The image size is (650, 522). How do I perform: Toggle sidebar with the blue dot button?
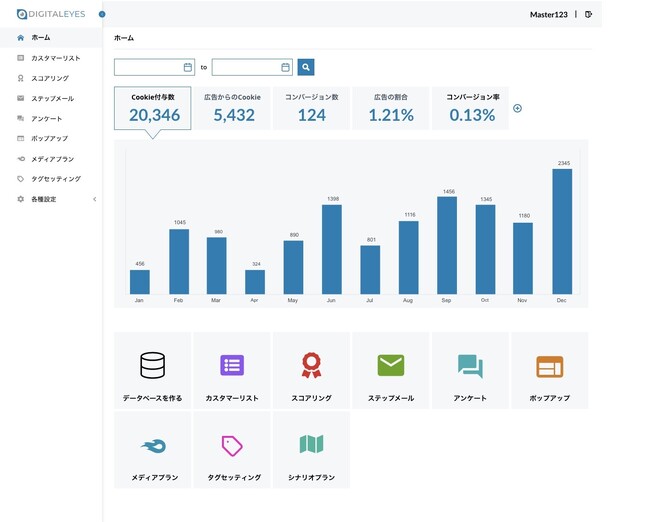102,14
